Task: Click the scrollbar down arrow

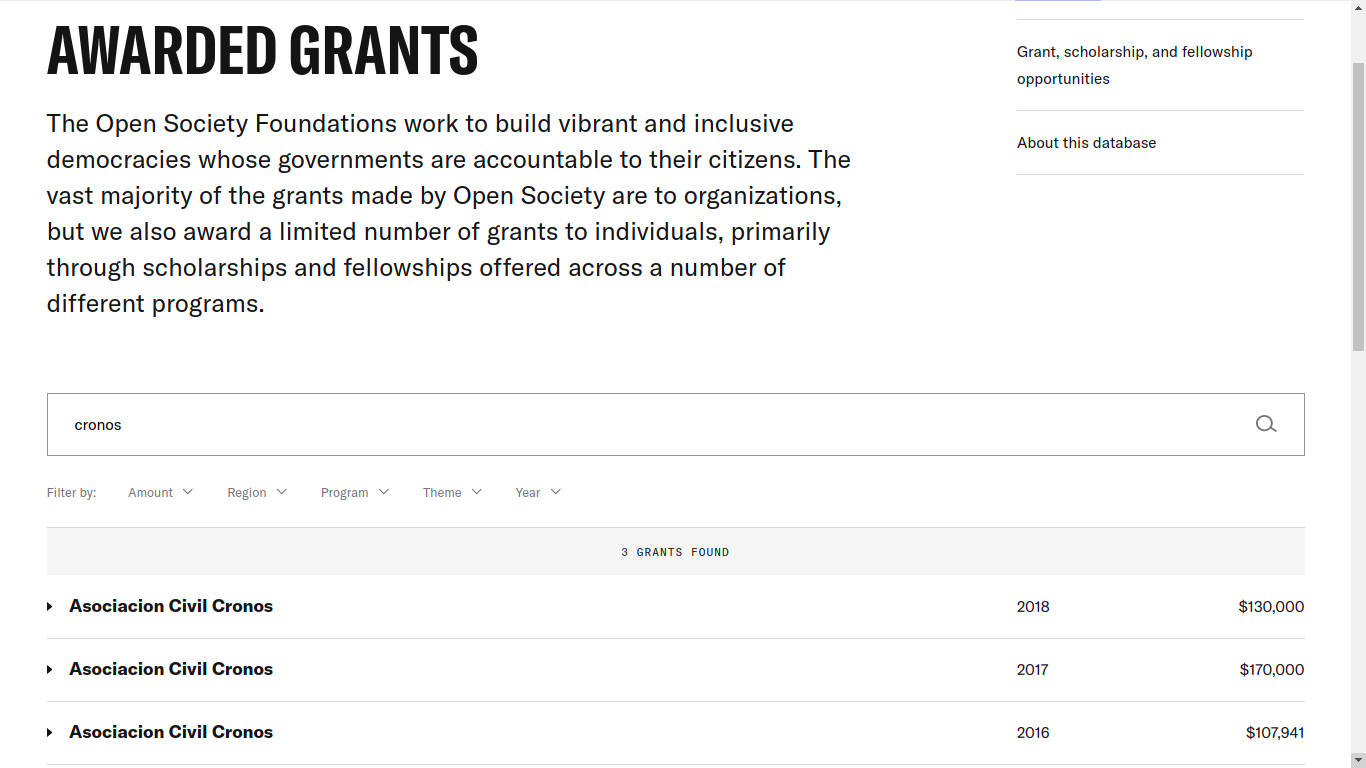Action: point(1357,760)
